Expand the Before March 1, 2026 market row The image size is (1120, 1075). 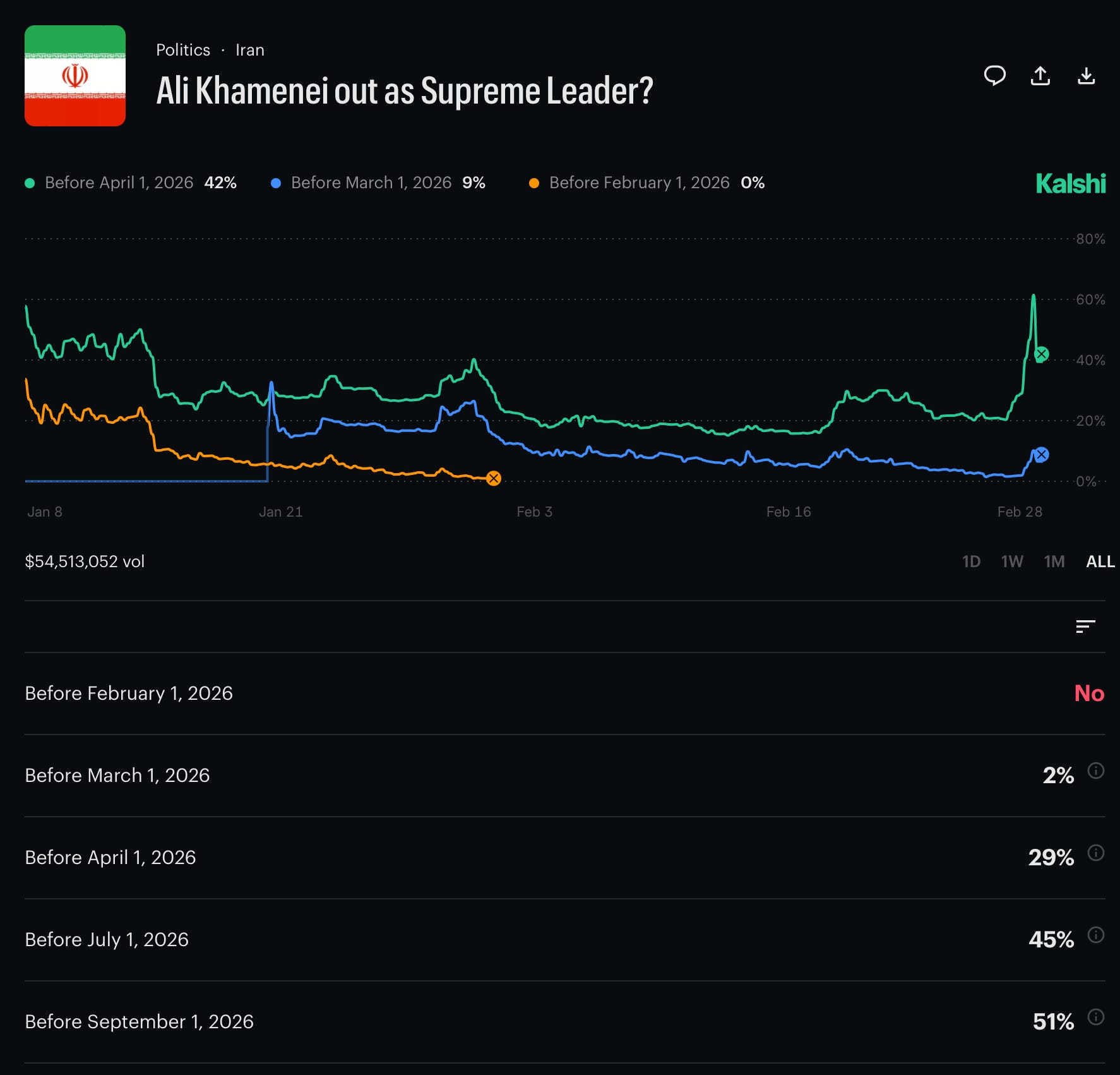click(x=565, y=776)
